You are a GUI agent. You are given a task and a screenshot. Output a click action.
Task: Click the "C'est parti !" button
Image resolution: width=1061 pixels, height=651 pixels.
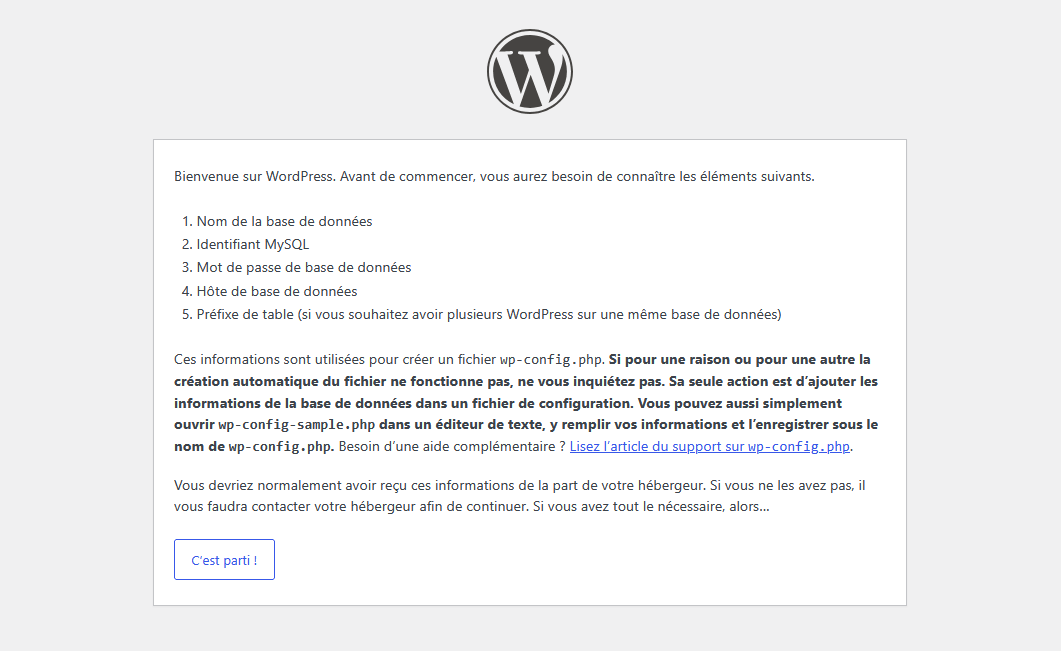pyautogui.click(x=224, y=560)
